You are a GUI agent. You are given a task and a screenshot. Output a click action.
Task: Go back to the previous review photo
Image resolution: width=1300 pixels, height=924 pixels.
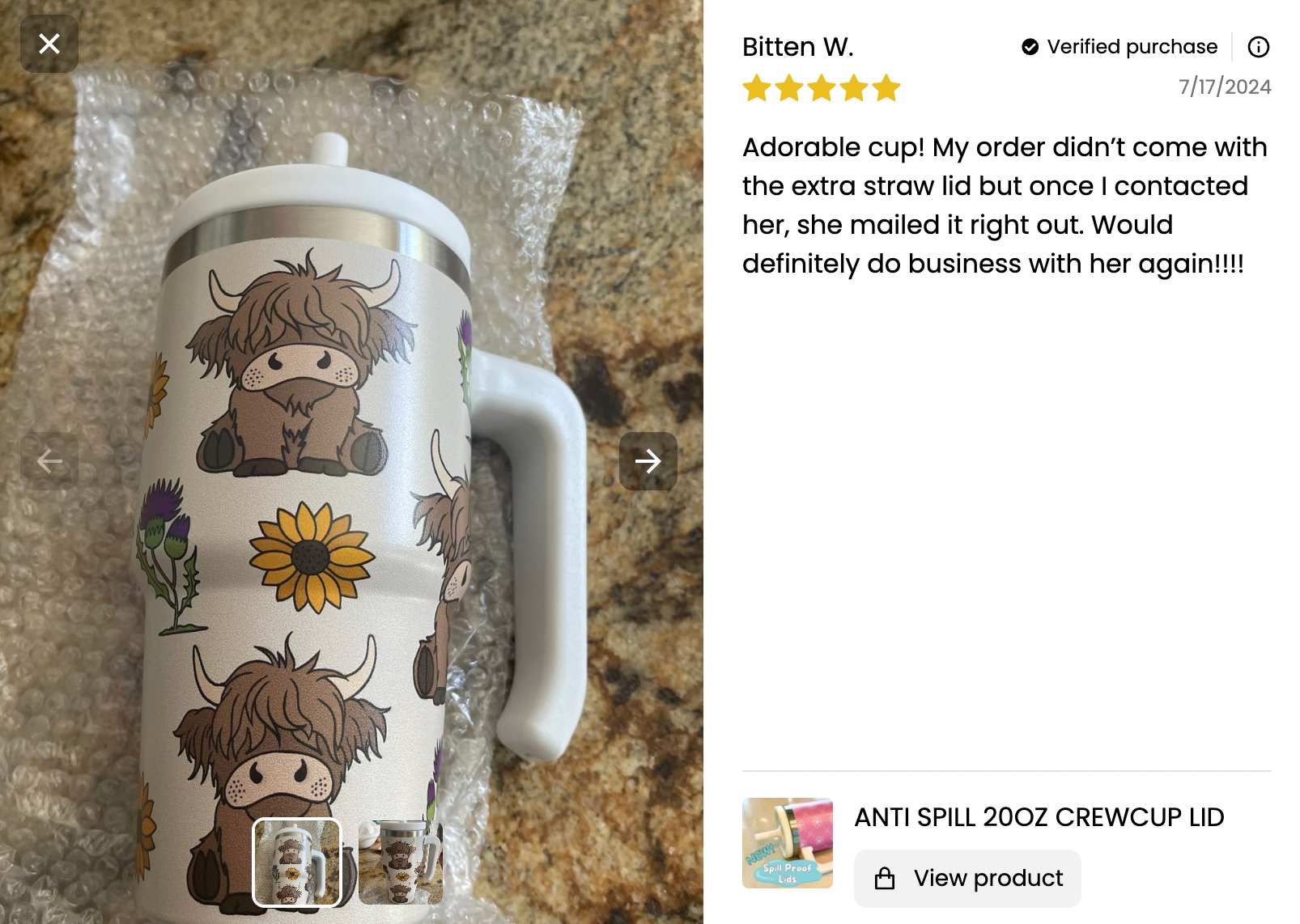(x=49, y=461)
